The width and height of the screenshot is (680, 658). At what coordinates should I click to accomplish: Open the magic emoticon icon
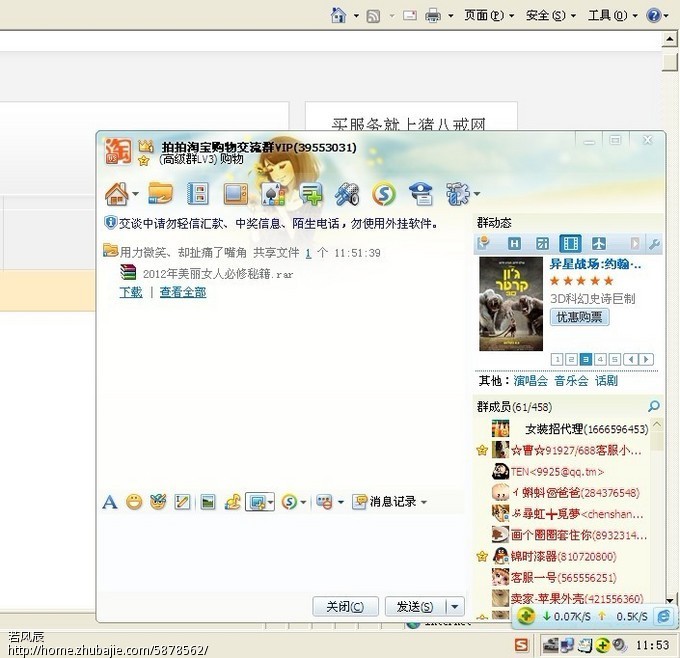pyautogui.click(x=158, y=502)
